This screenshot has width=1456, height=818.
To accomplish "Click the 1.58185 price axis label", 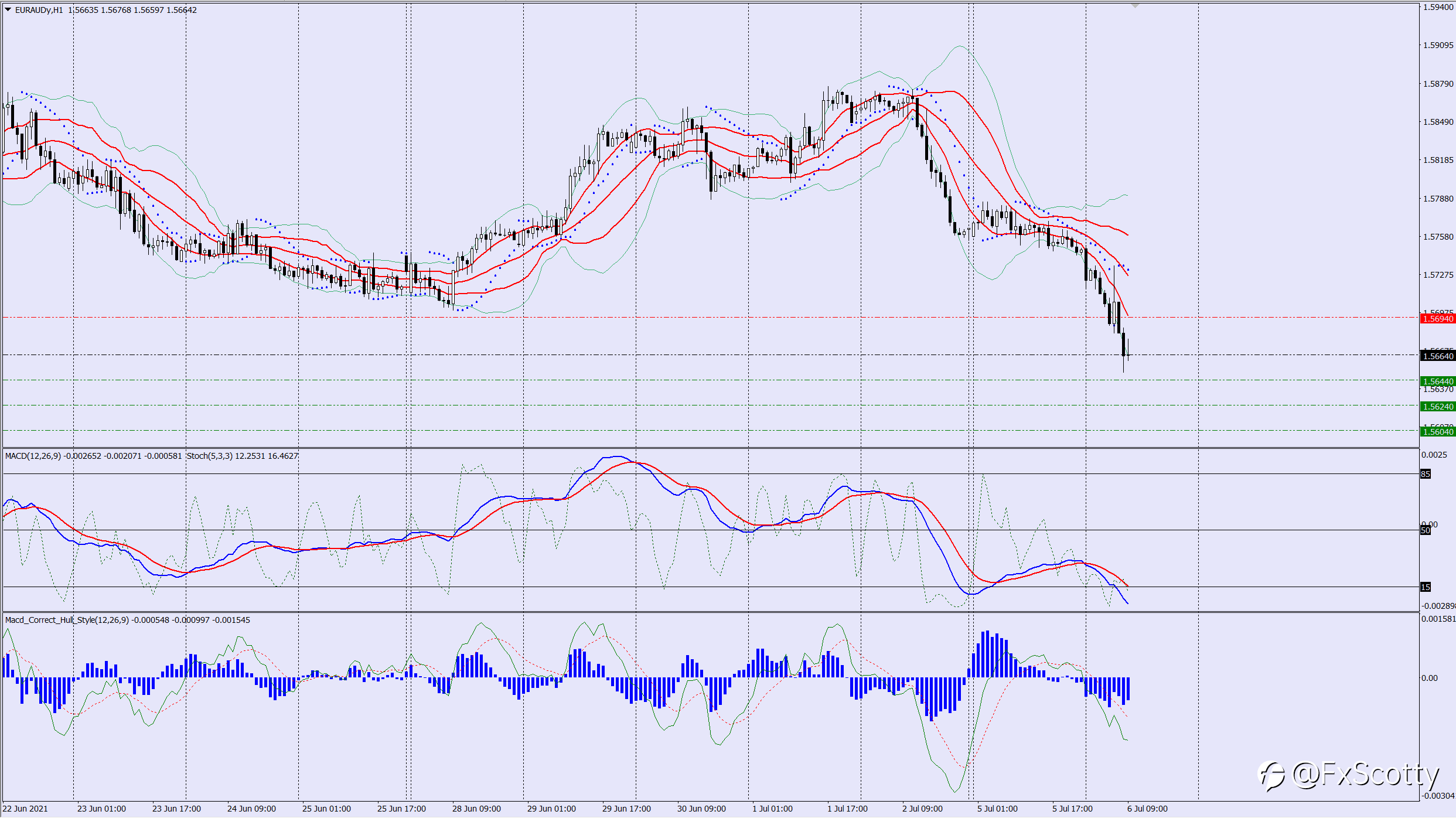I will tap(1438, 160).
